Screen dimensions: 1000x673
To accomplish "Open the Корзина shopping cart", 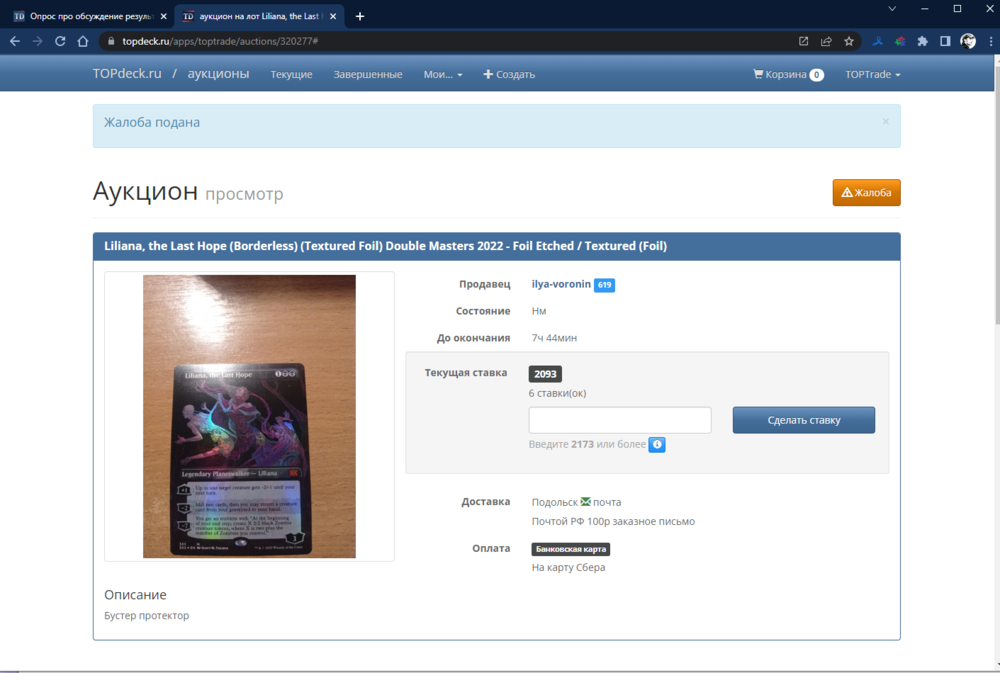I will coord(787,74).
